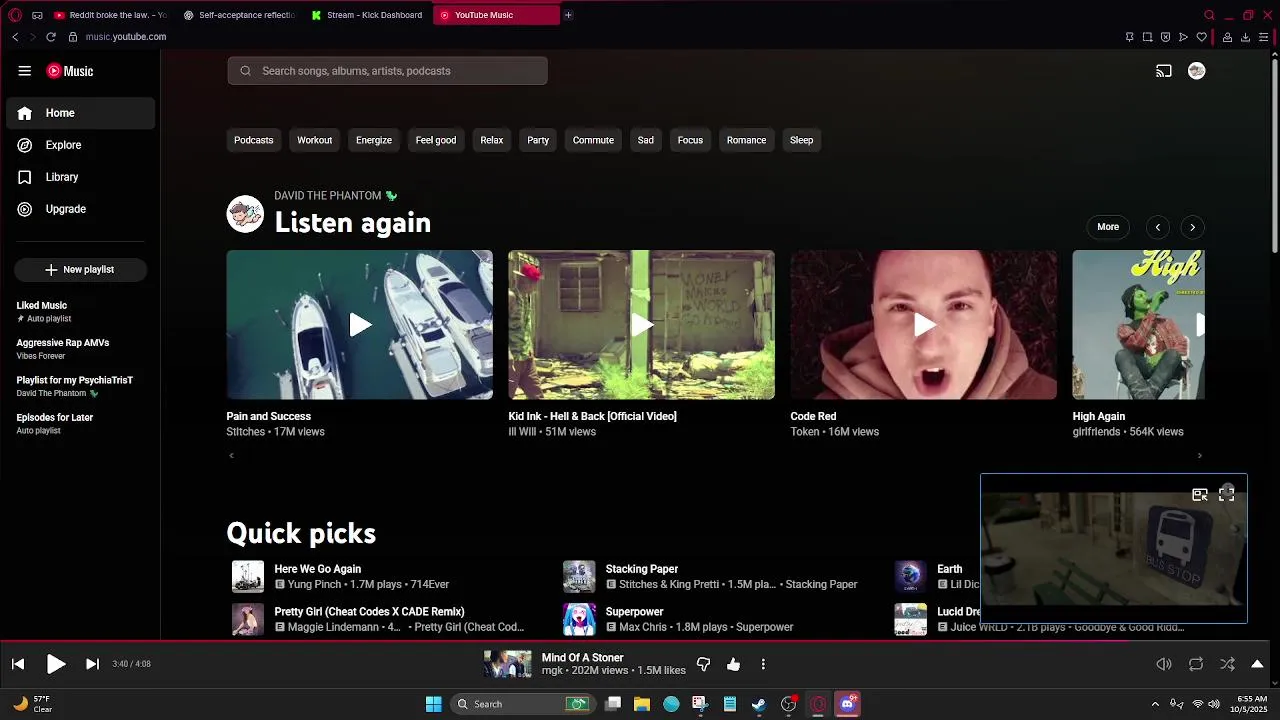Play the High Again thumbnail
This screenshot has height=720, width=1280.
point(1138,325)
